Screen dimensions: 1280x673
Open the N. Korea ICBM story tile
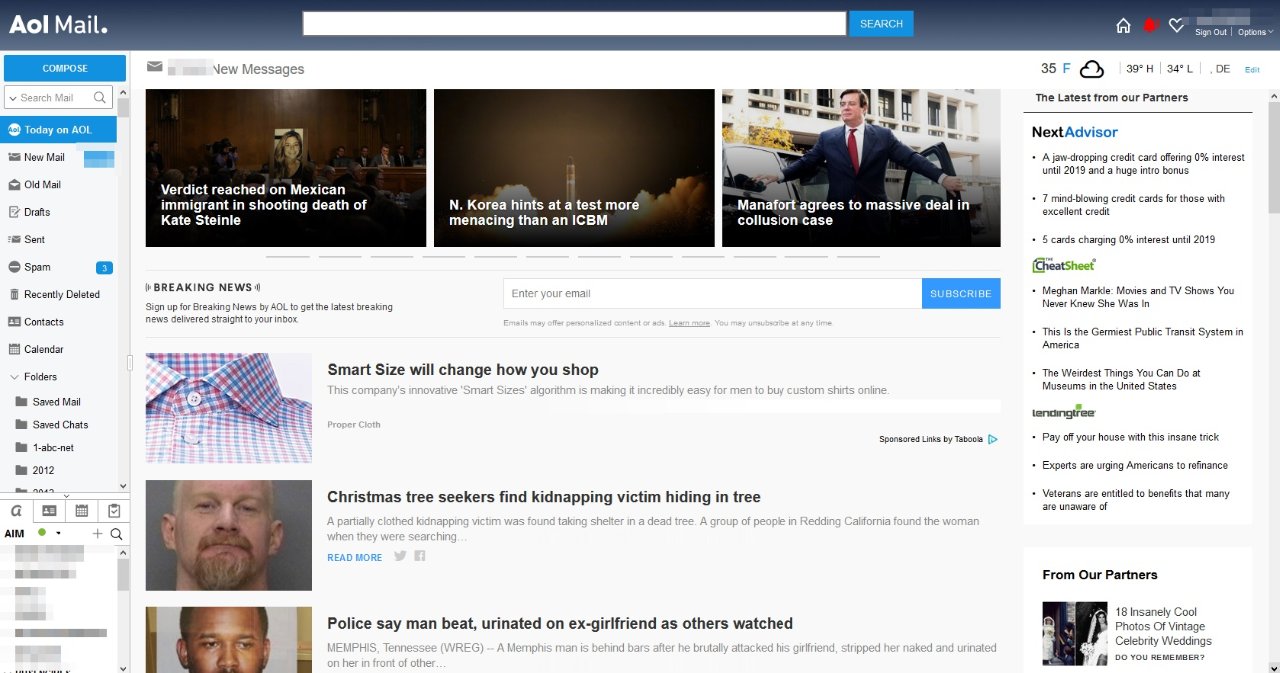point(574,168)
